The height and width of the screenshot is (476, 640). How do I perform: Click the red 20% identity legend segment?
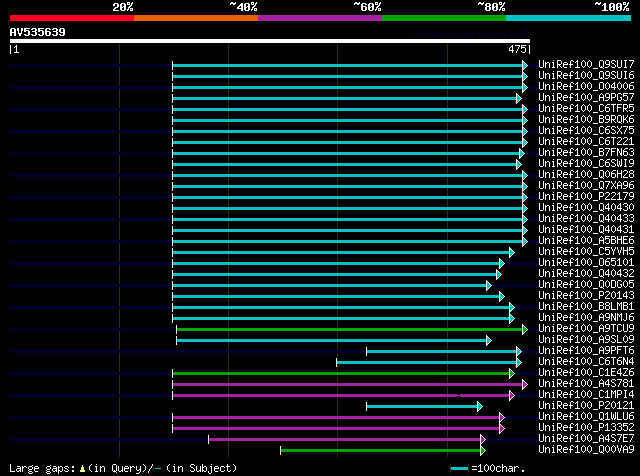click(x=72, y=18)
